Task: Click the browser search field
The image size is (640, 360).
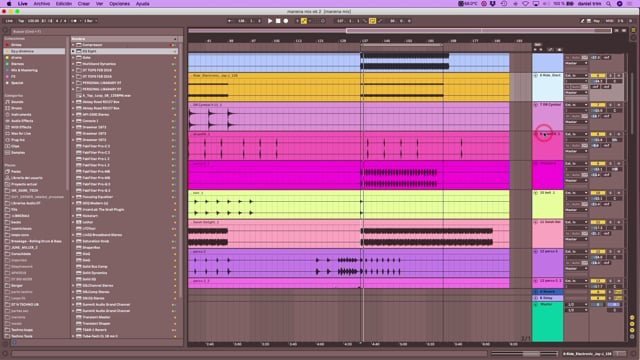Action: 96,31
